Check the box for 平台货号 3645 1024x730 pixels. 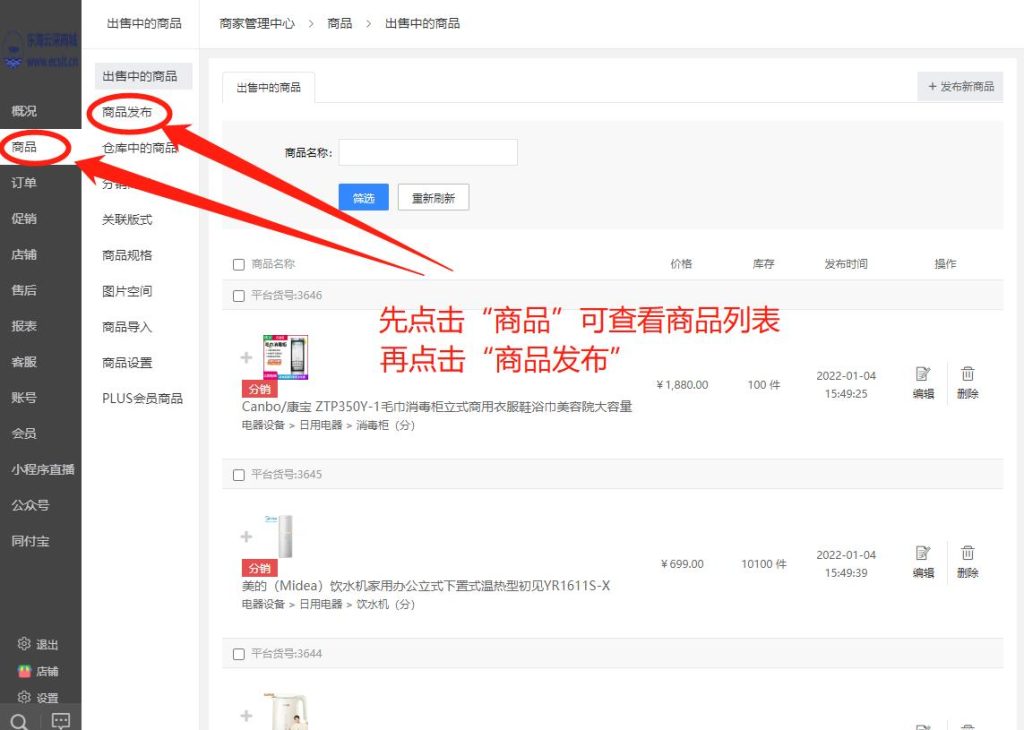[238, 474]
